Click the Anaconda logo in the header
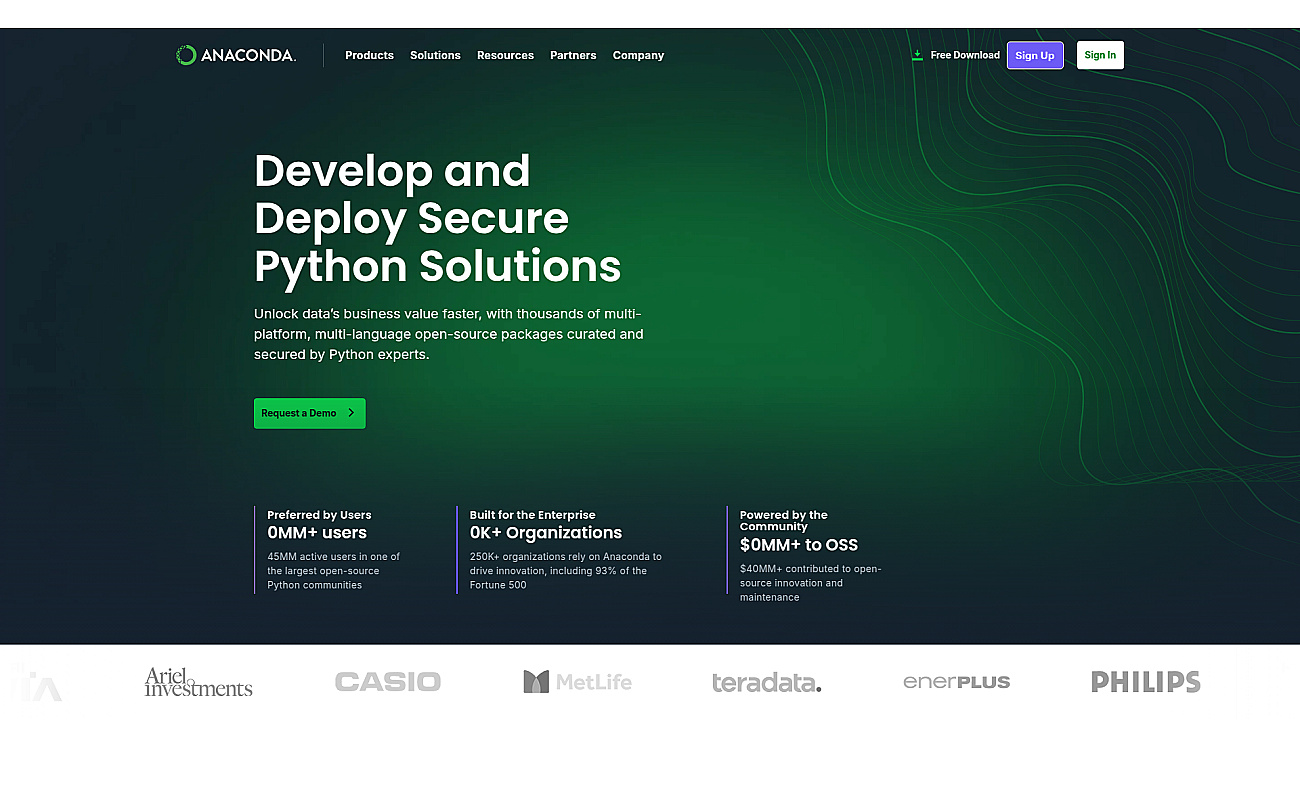 point(236,56)
